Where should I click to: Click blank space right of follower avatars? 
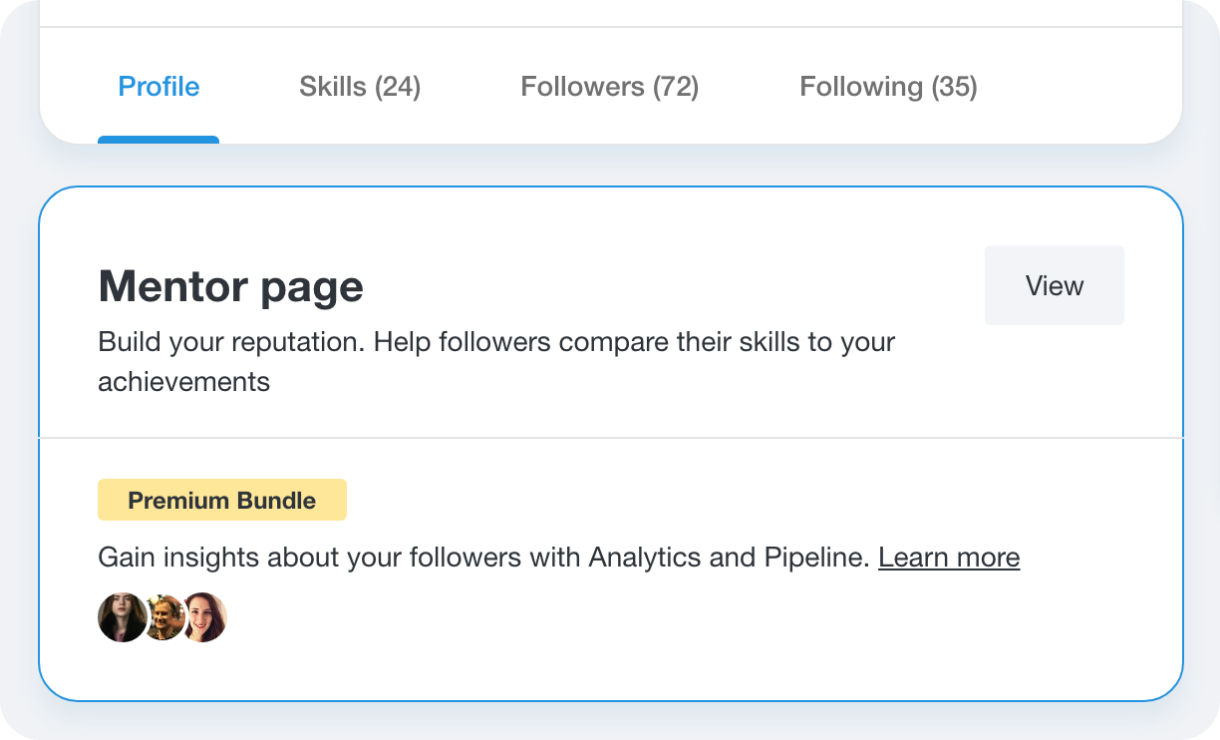point(700,618)
